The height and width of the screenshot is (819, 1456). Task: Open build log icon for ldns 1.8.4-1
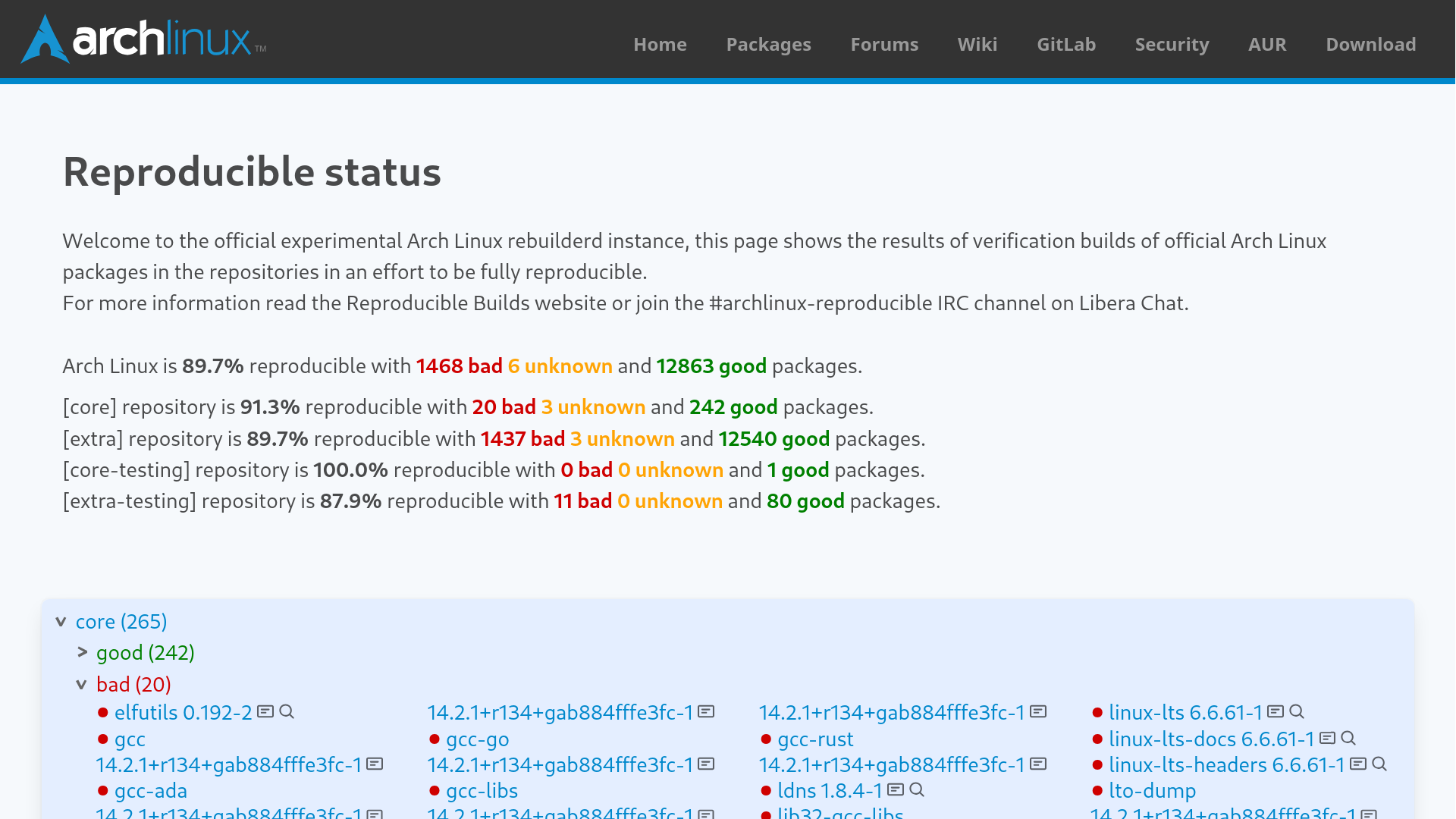(x=896, y=789)
